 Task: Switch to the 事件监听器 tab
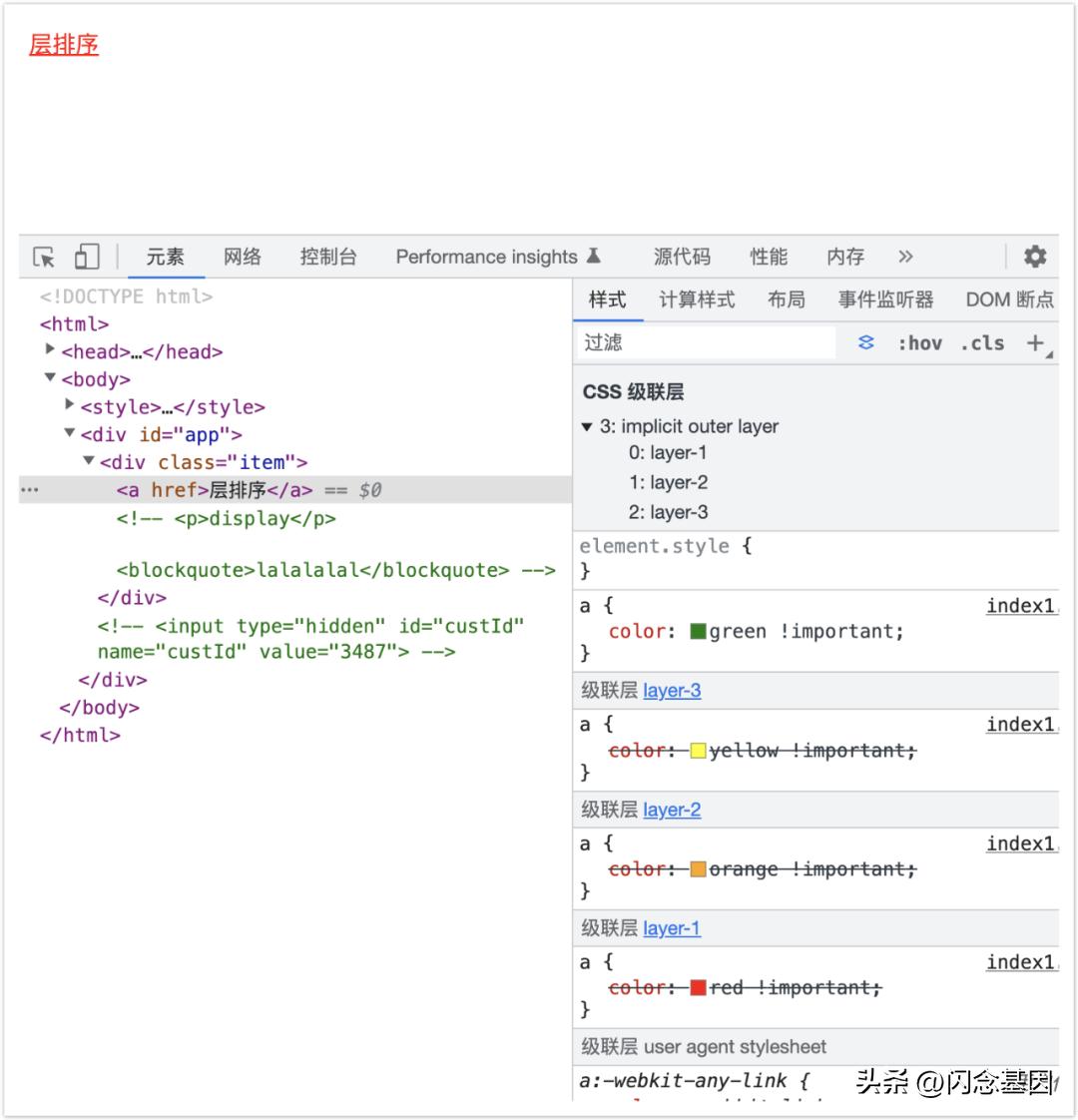click(884, 299)
